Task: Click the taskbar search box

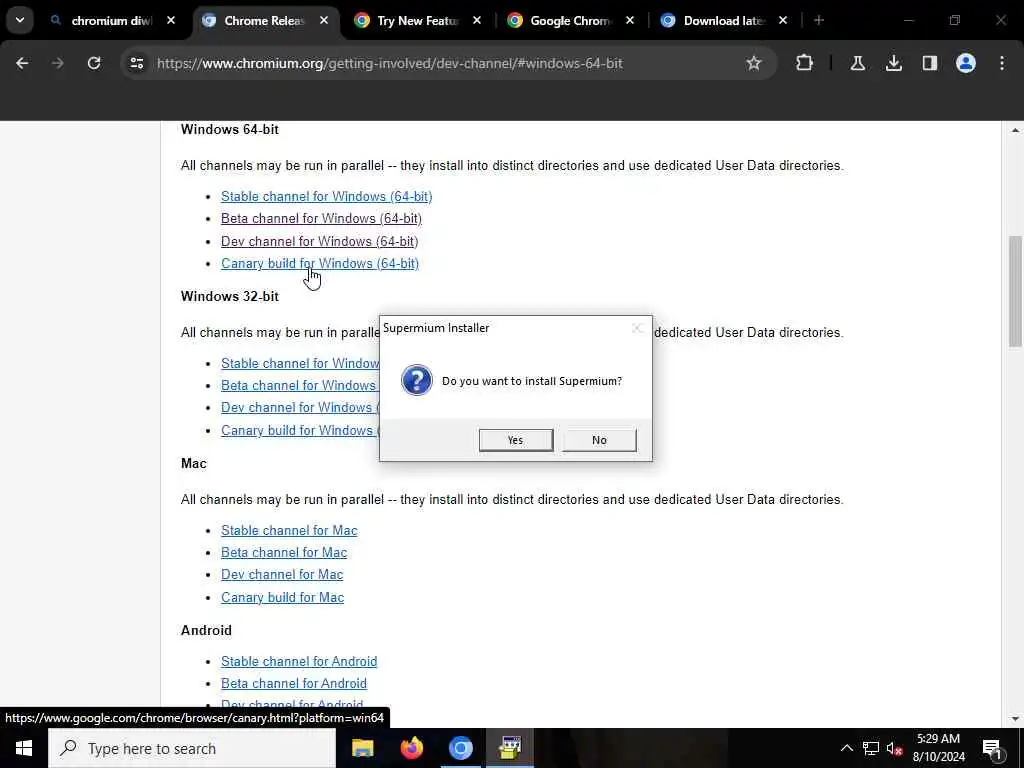Action: (x=192, y=748)
